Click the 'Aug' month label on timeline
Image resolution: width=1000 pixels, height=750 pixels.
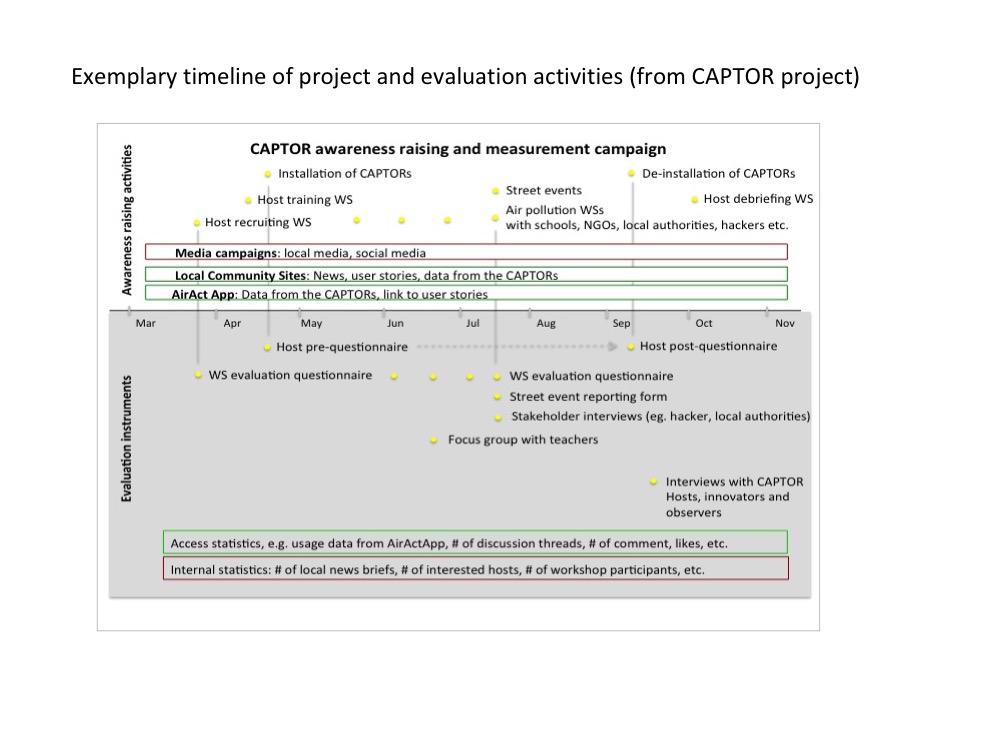546,323
